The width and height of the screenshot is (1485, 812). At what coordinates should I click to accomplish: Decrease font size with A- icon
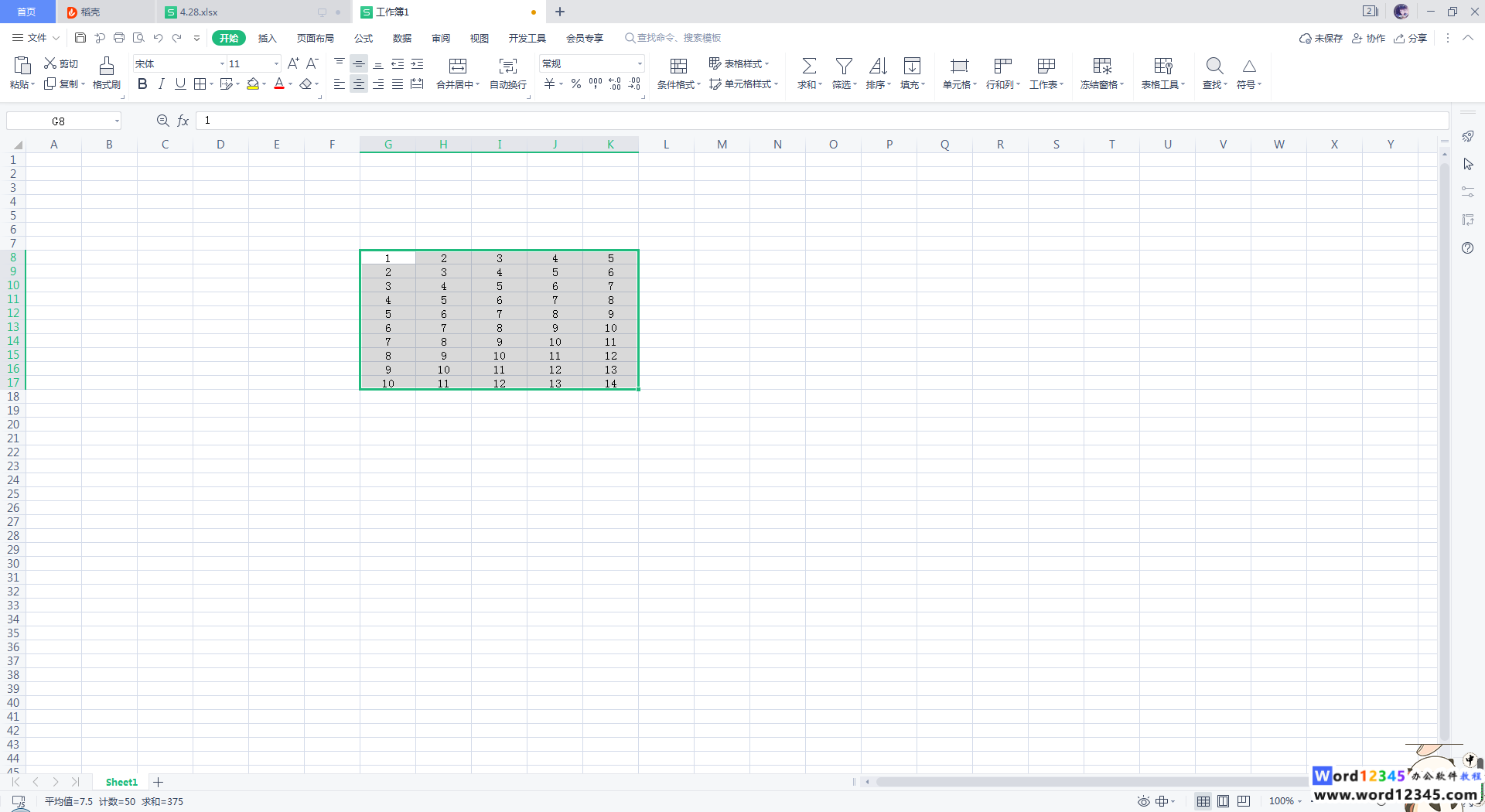pos(312,63)
